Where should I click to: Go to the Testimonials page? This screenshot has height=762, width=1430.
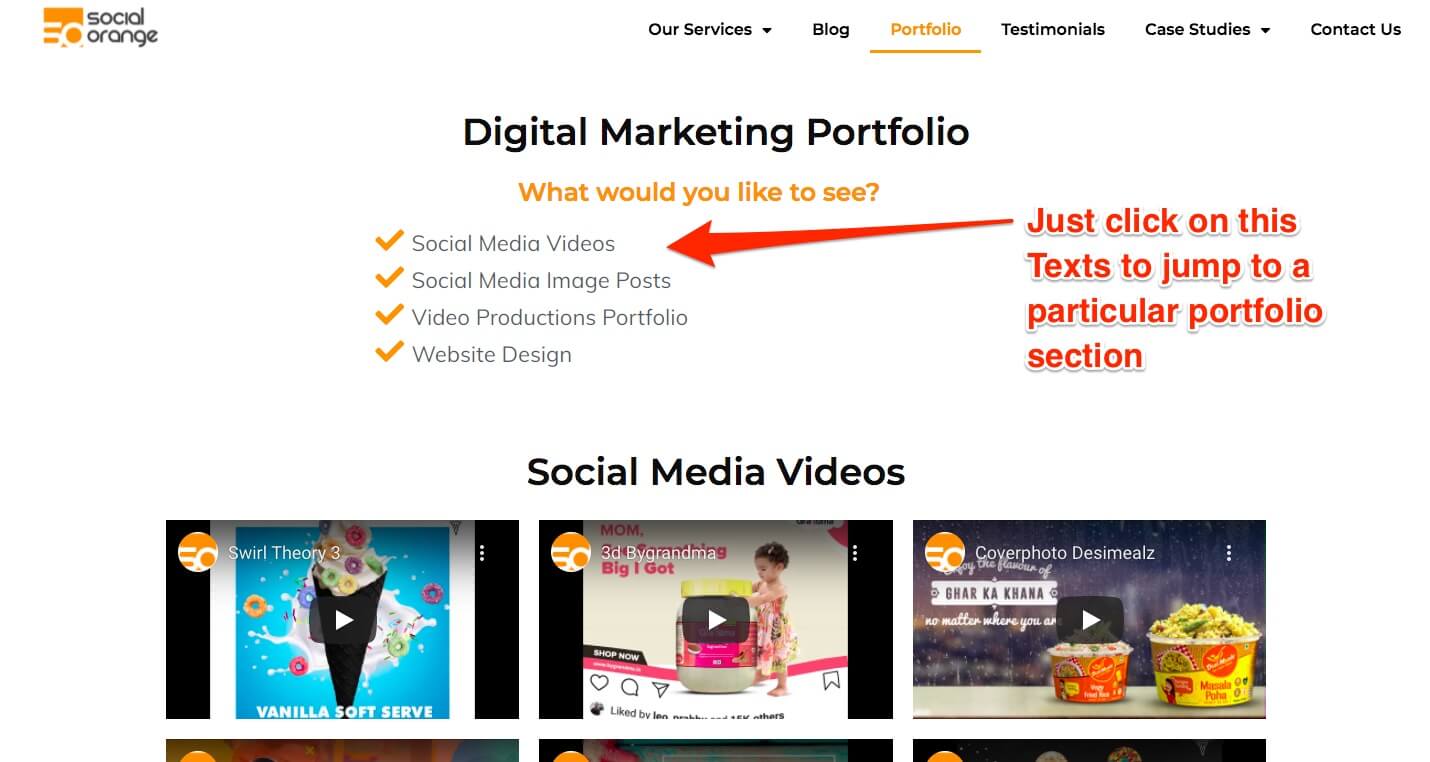point(1053,29)
